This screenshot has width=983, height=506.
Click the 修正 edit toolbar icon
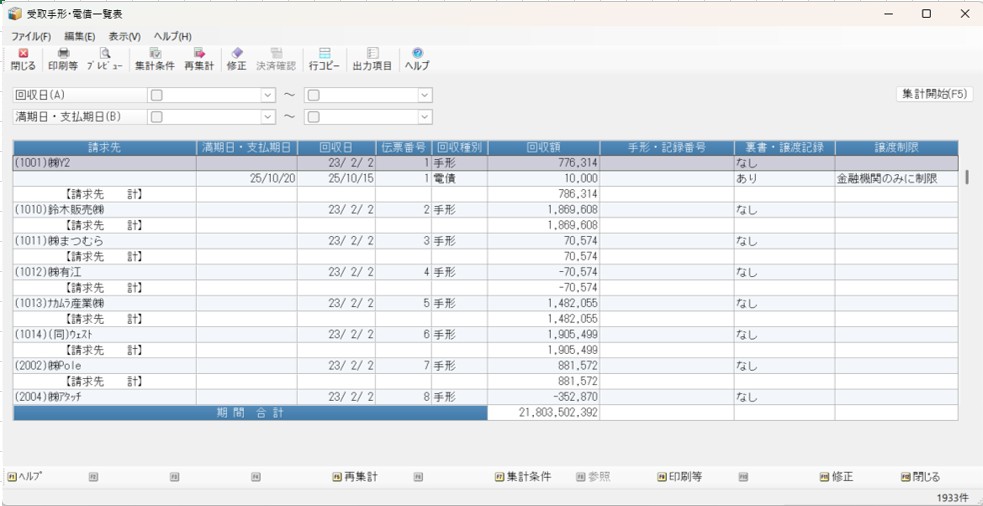pyautogui.click(x=236, y=59)
